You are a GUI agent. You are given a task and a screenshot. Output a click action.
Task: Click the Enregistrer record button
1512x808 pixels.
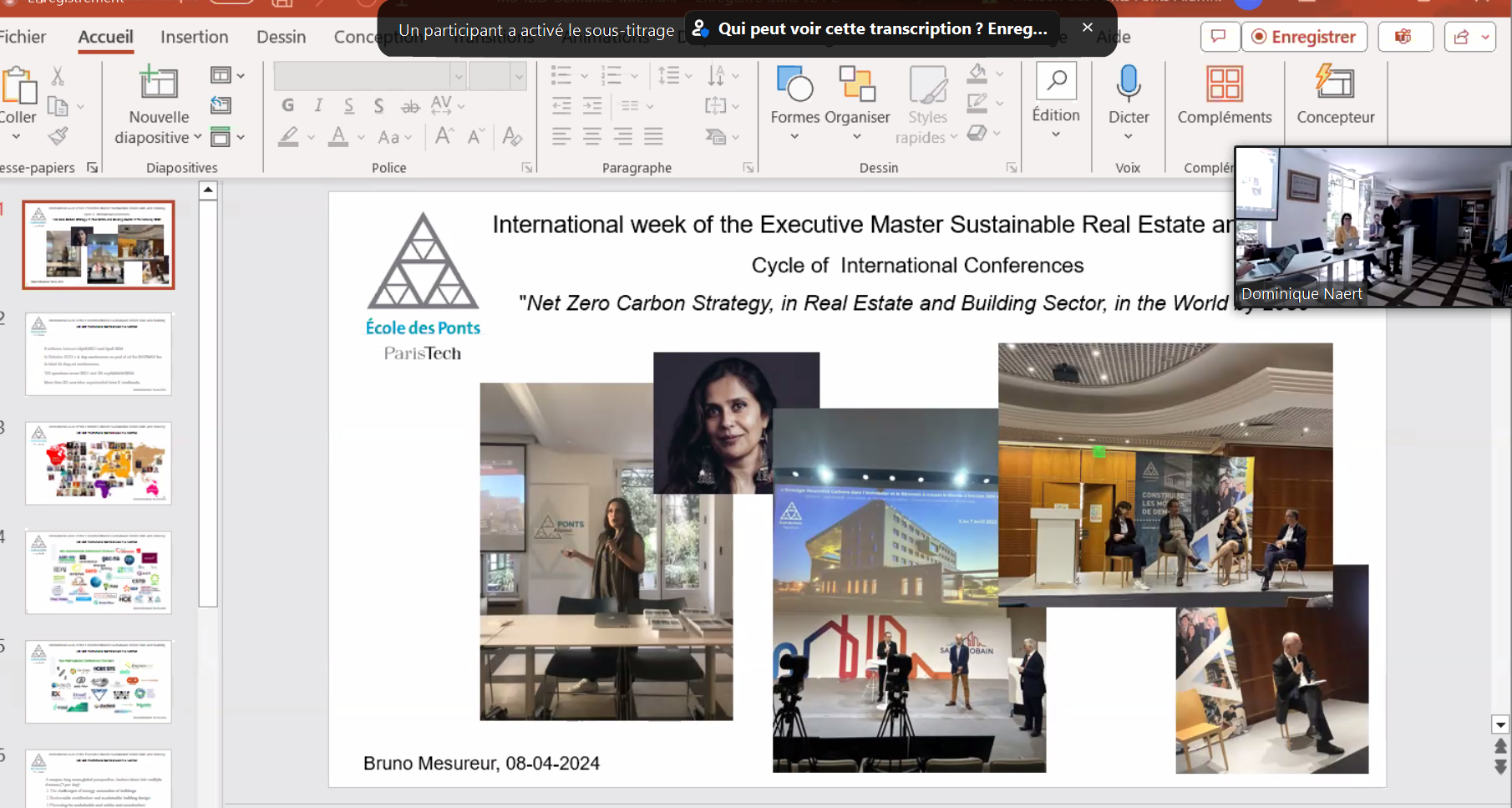1304,37
